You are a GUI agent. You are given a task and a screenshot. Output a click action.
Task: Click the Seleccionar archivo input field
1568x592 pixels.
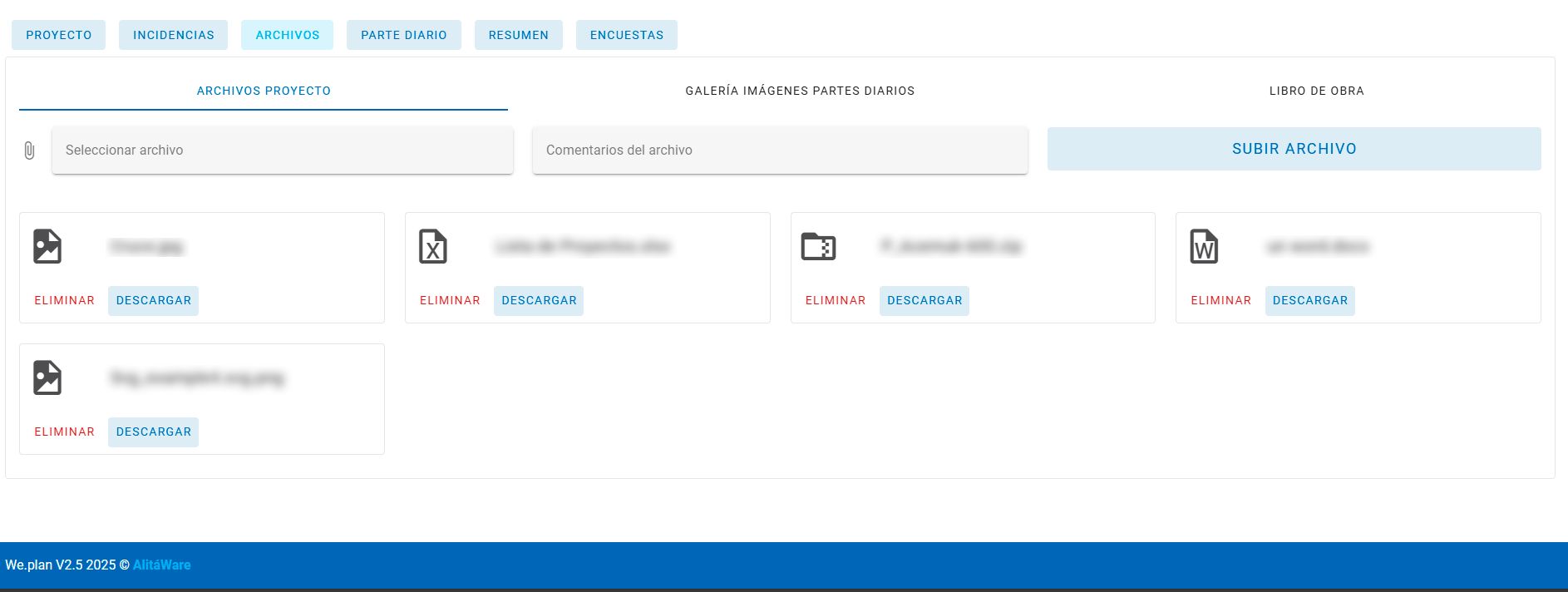point(283,150)
